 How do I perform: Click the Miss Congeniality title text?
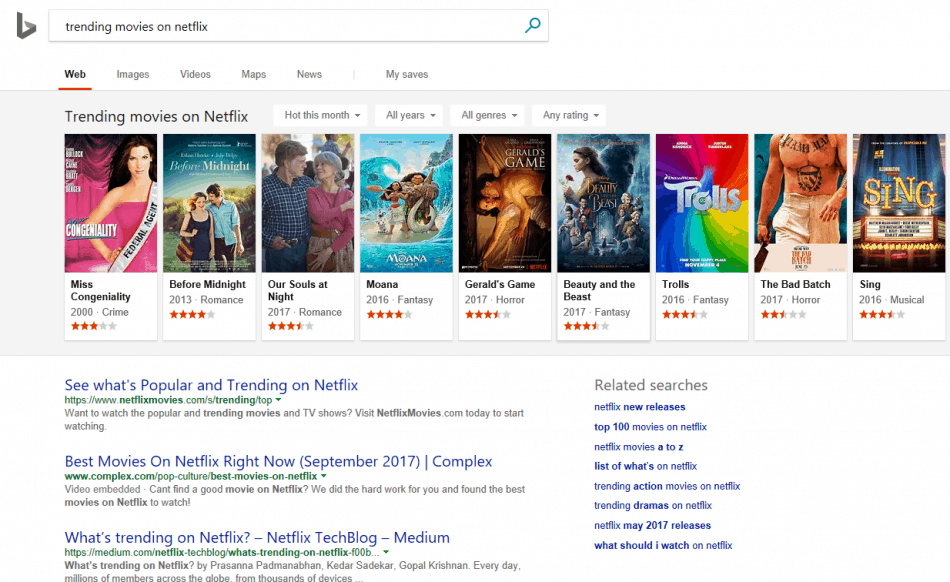[101, 291]
